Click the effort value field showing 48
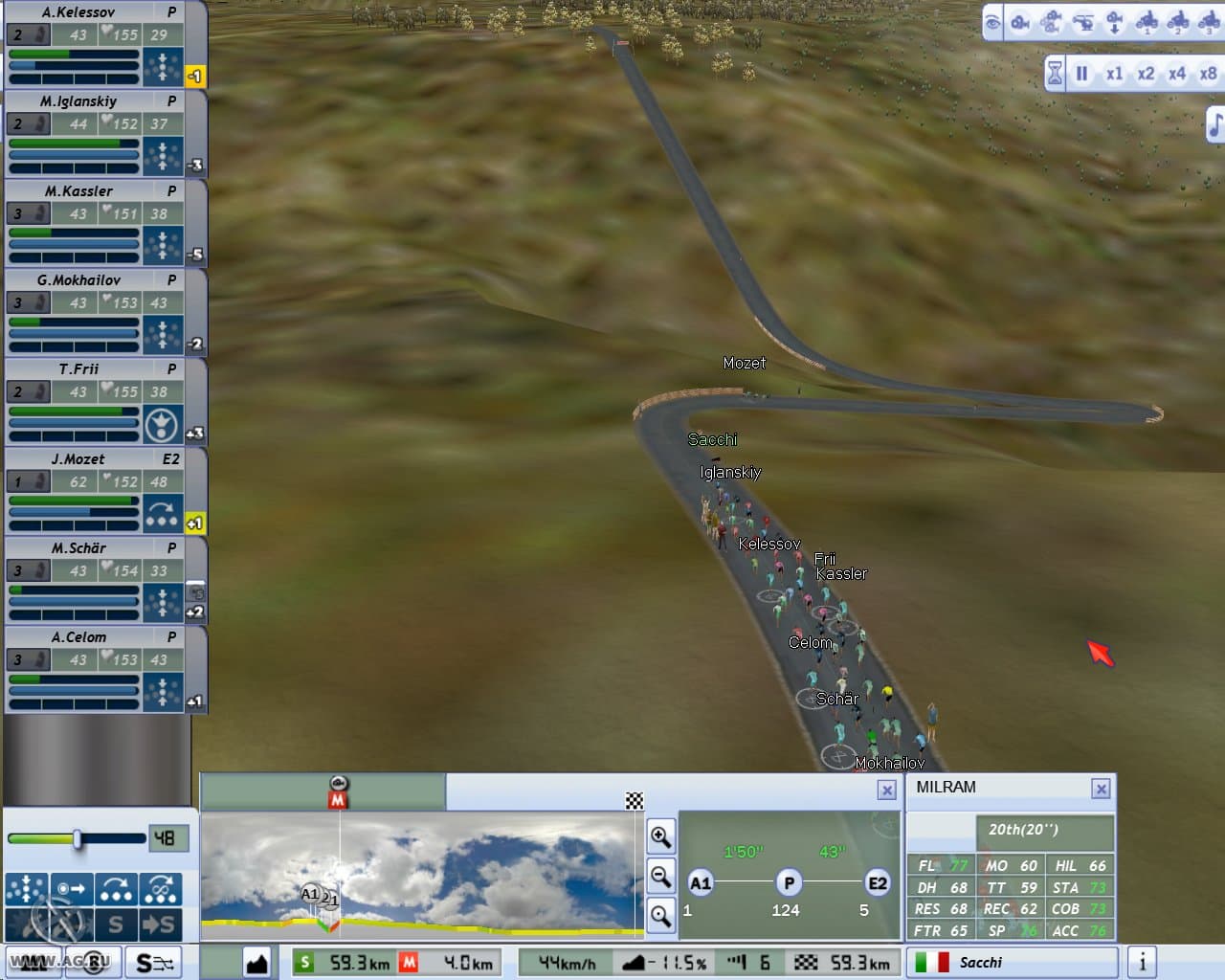Image resolution: width=1225 pixels, height=980 pixels. click(169, 838)
